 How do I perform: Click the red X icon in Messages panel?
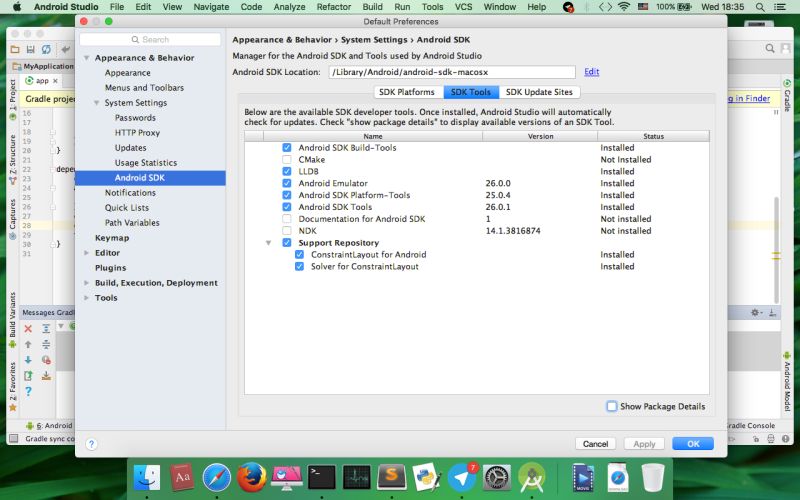click(28, 329)
